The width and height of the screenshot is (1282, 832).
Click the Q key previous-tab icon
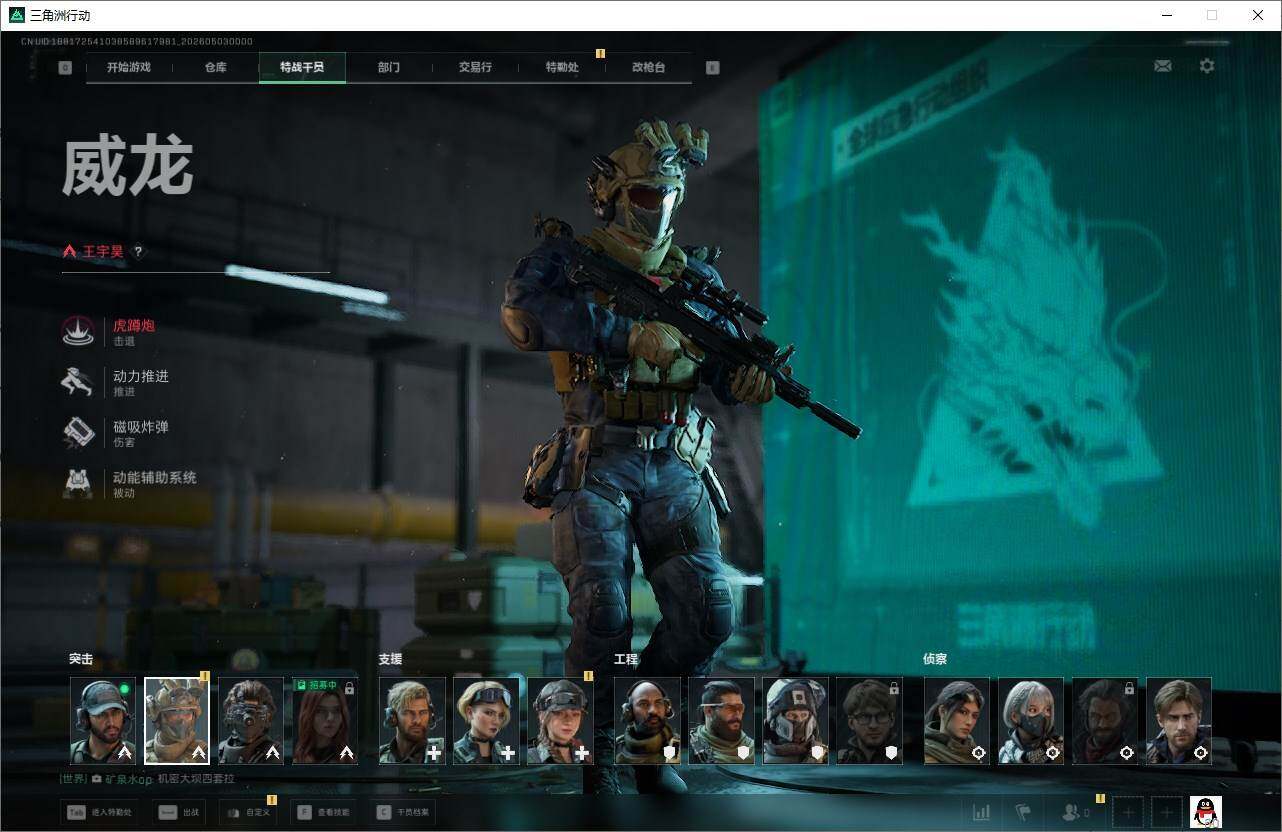coord(65,68)
